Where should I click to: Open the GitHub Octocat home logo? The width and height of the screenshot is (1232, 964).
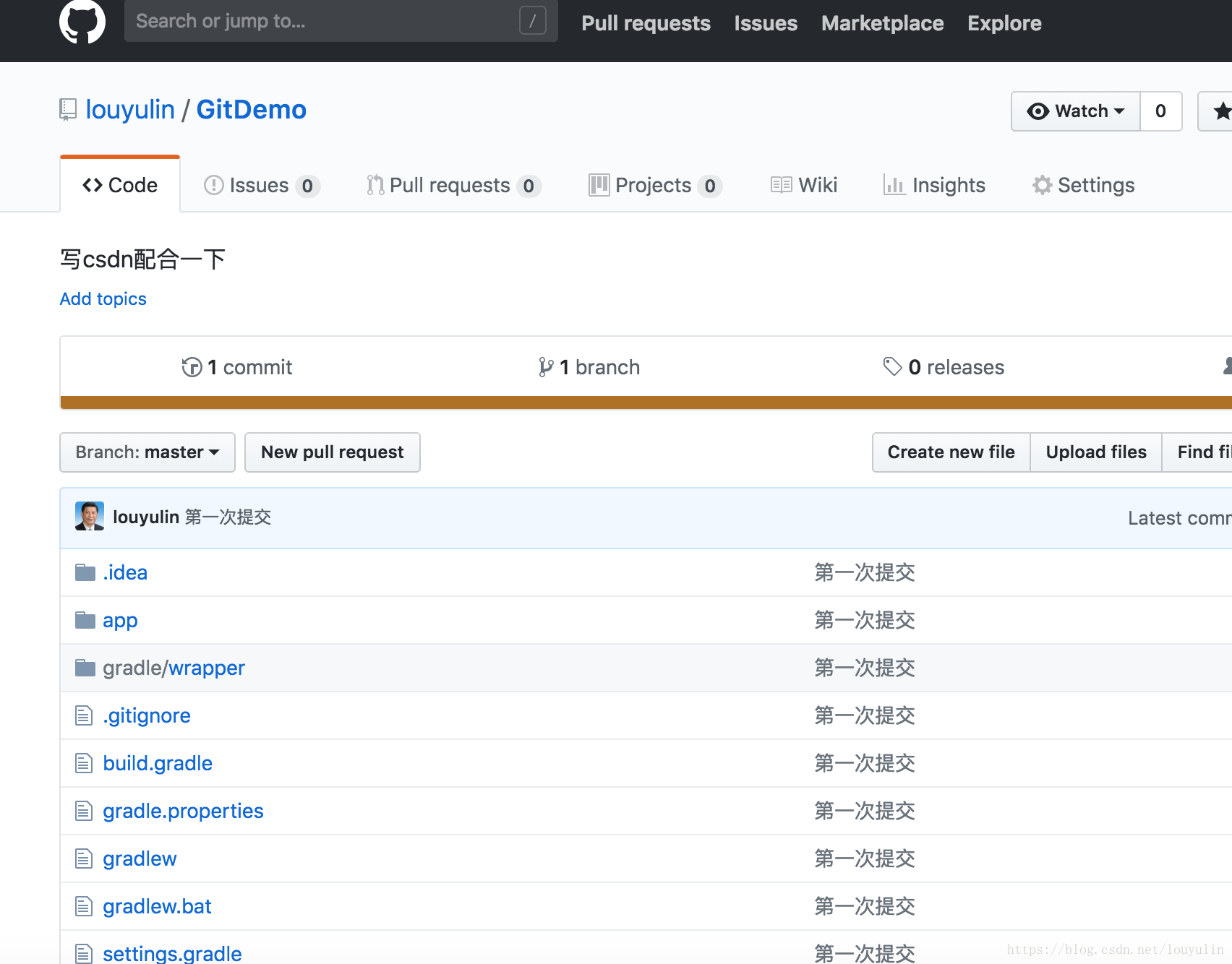point(82,20)
